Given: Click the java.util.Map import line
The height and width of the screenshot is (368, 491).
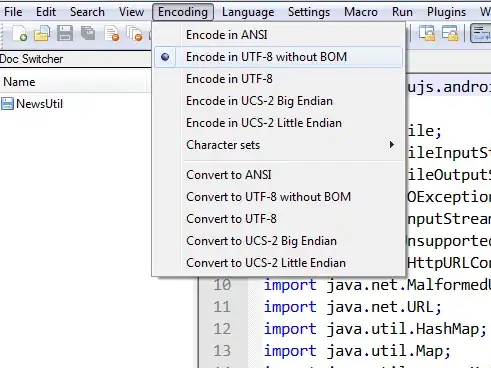Looking at the screenshot, I should point(357,351).
